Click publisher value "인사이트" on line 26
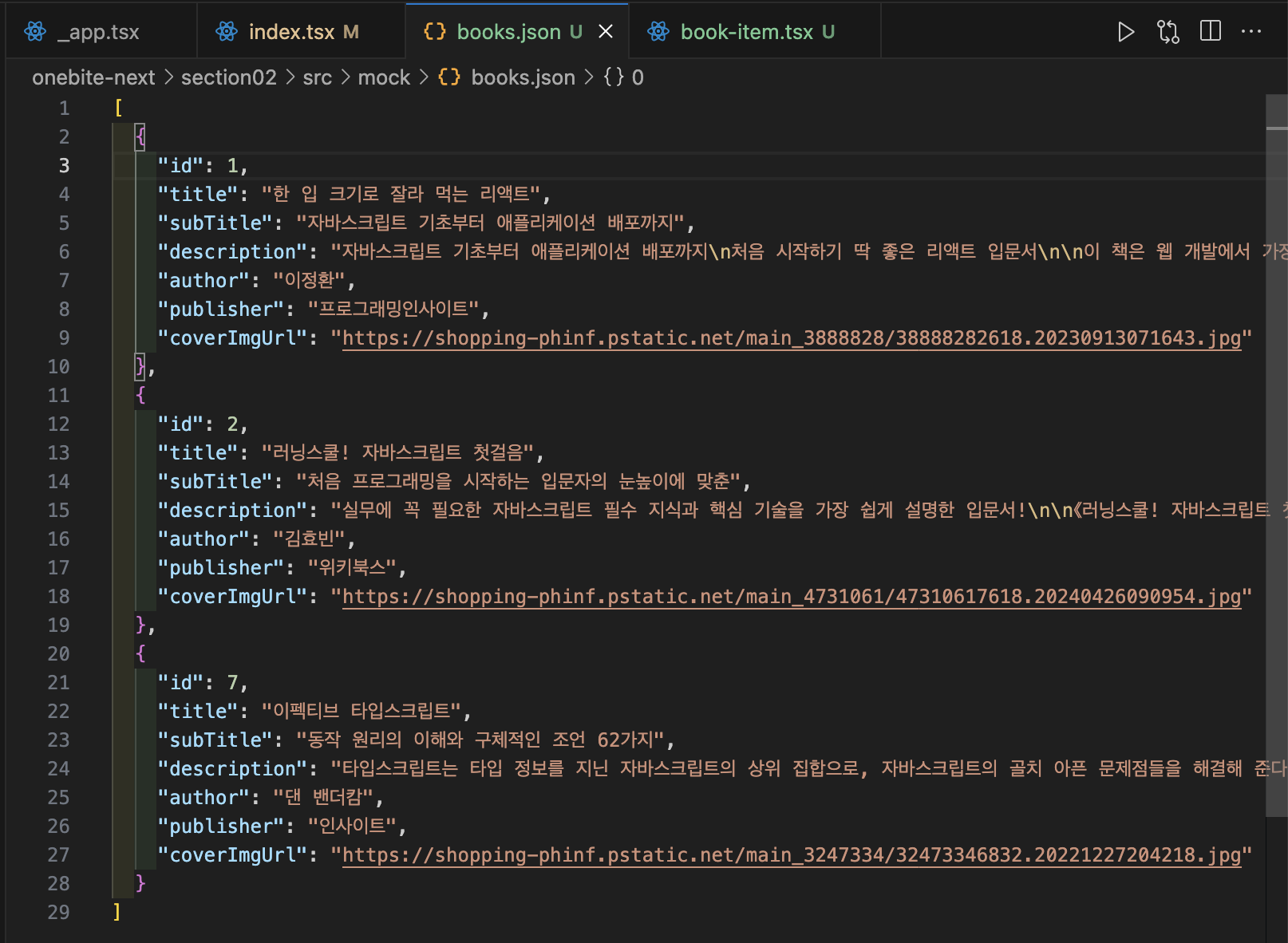 pyautogui.click(x=352, y=827)
